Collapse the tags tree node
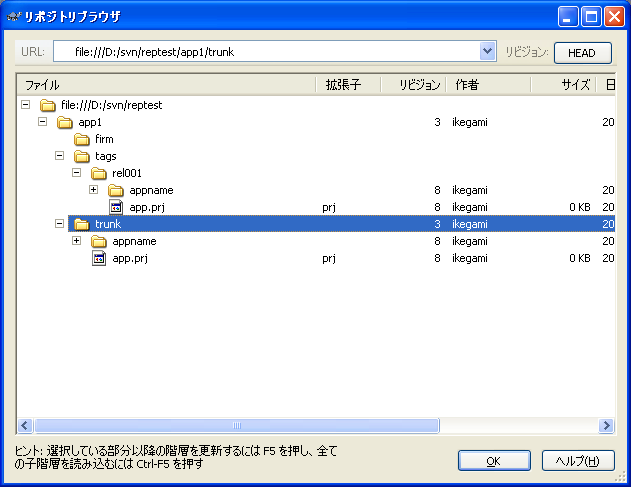The width and height of the screenshot is (631, 487). [59, 155]
